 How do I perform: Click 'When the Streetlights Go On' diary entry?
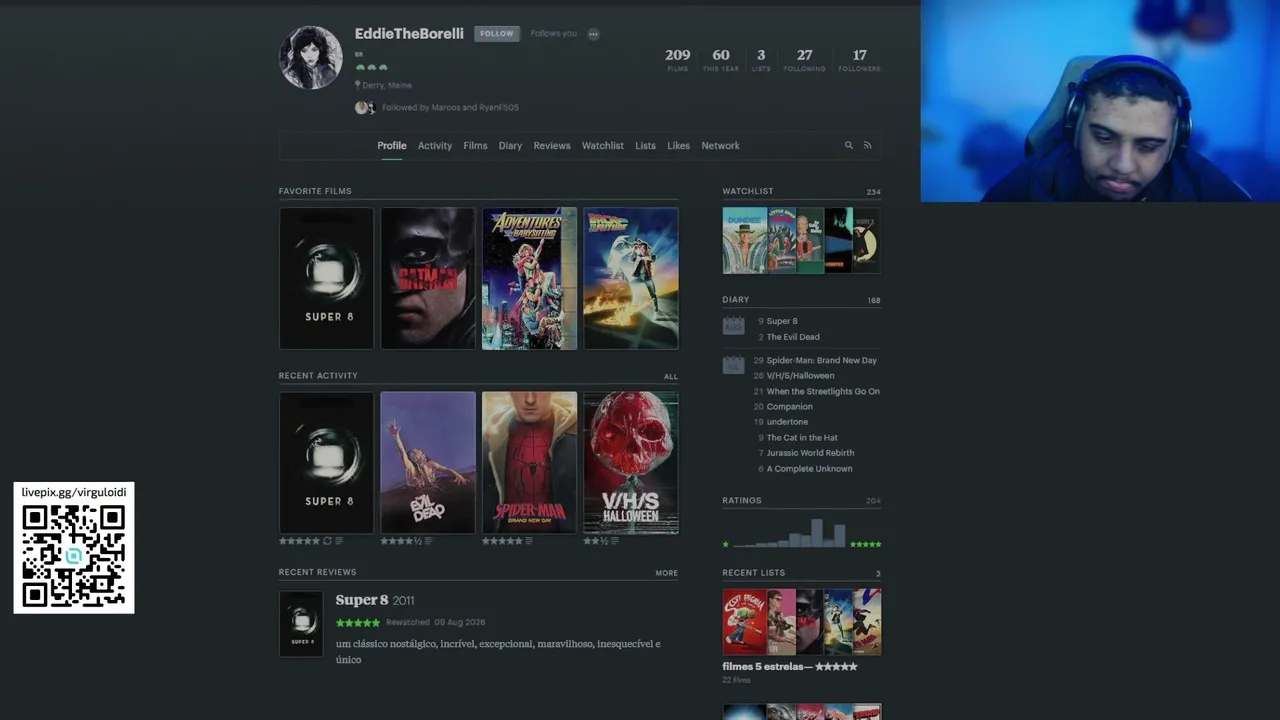pos(823,391)
